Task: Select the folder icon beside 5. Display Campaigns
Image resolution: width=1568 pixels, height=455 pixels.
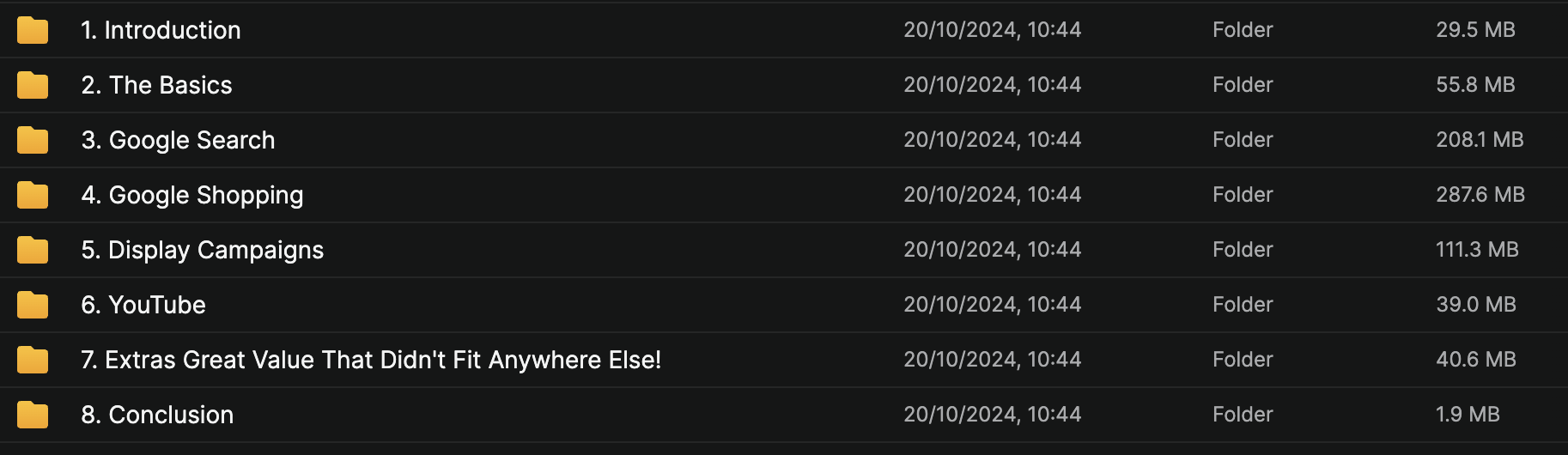Action: tap(33, 250)
